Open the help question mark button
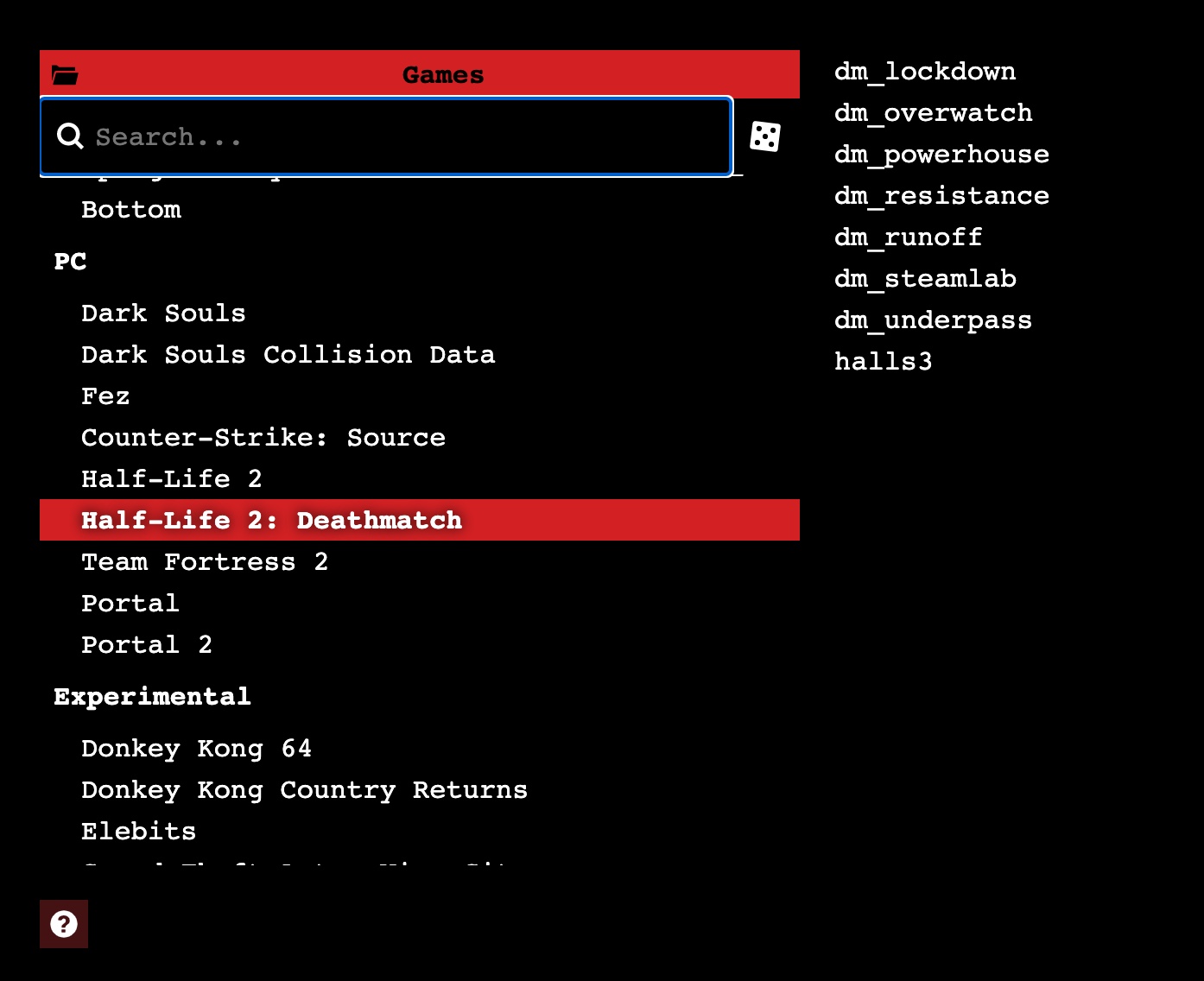1204x981 pixels. 64,924
